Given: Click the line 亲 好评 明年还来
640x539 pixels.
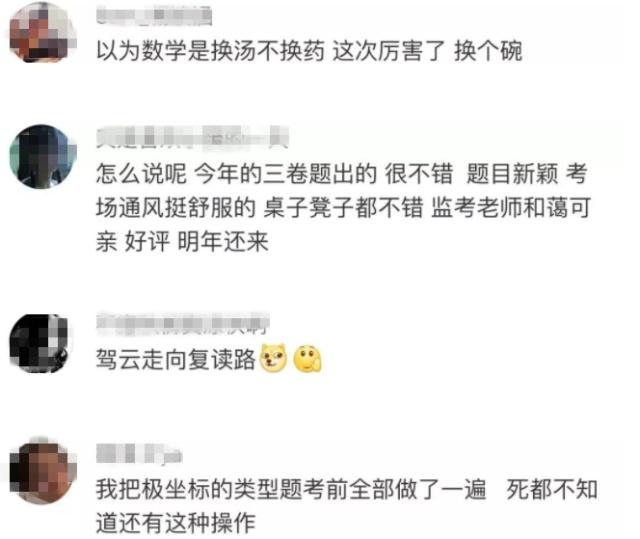Looking at the screenshot, I should (x=182, y=242).
